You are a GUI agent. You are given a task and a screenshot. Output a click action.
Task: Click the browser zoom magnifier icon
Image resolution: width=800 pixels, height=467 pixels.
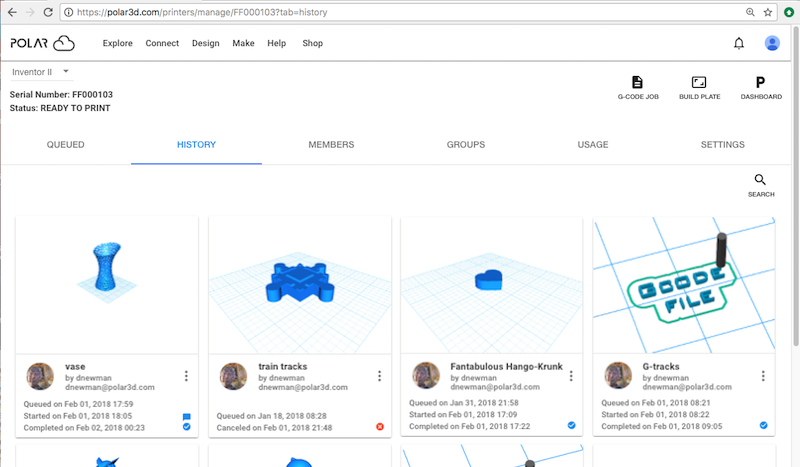[750, 12]
